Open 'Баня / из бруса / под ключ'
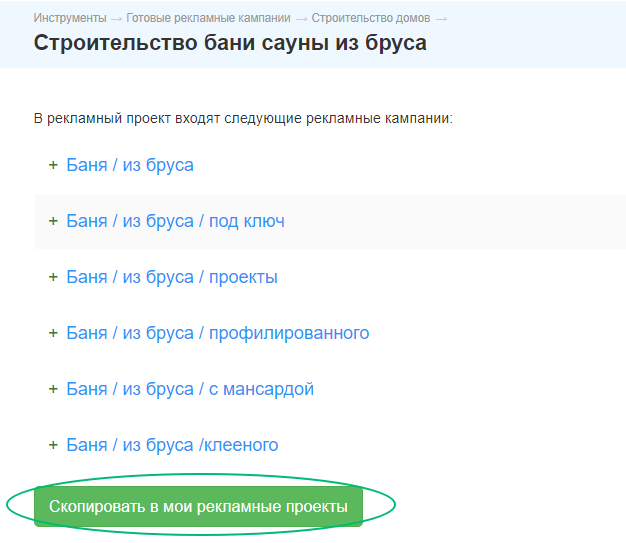This screenshot has height=543, width=626. point(175,221)
